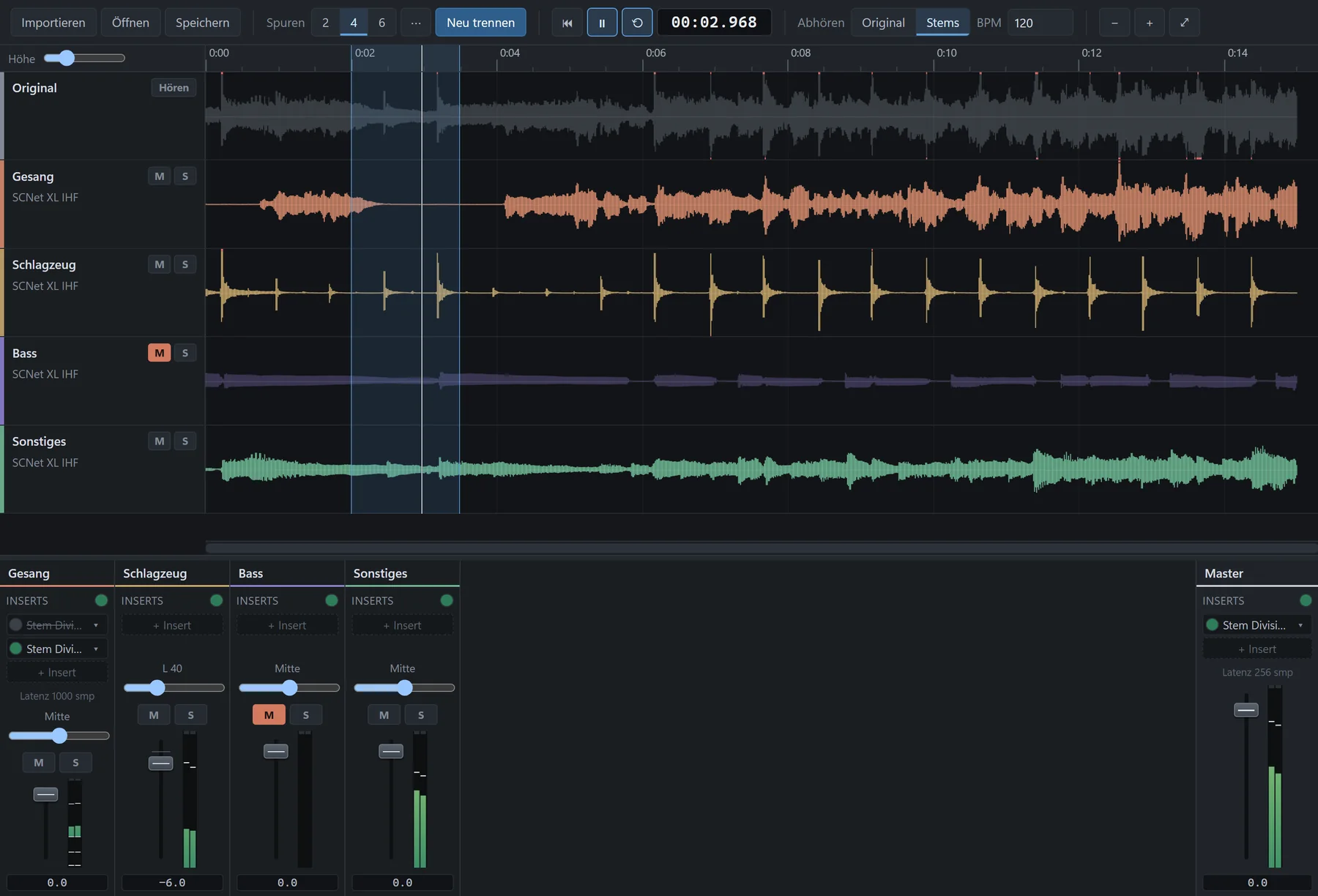
Task: Open dropdown of active Gesang Stem Divi insert
Action: click(96, 649)
